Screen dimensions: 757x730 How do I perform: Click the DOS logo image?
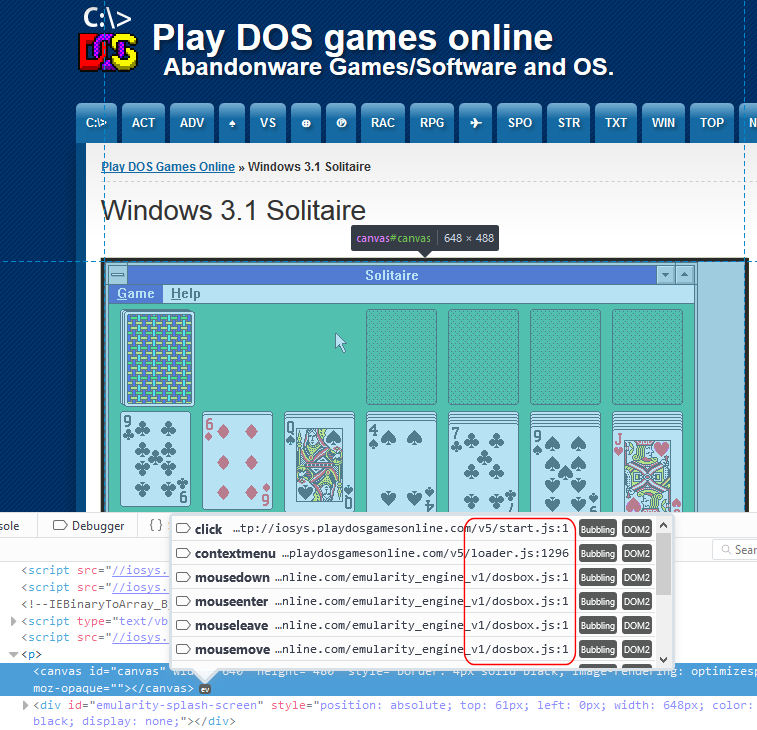tap(108, 40)
